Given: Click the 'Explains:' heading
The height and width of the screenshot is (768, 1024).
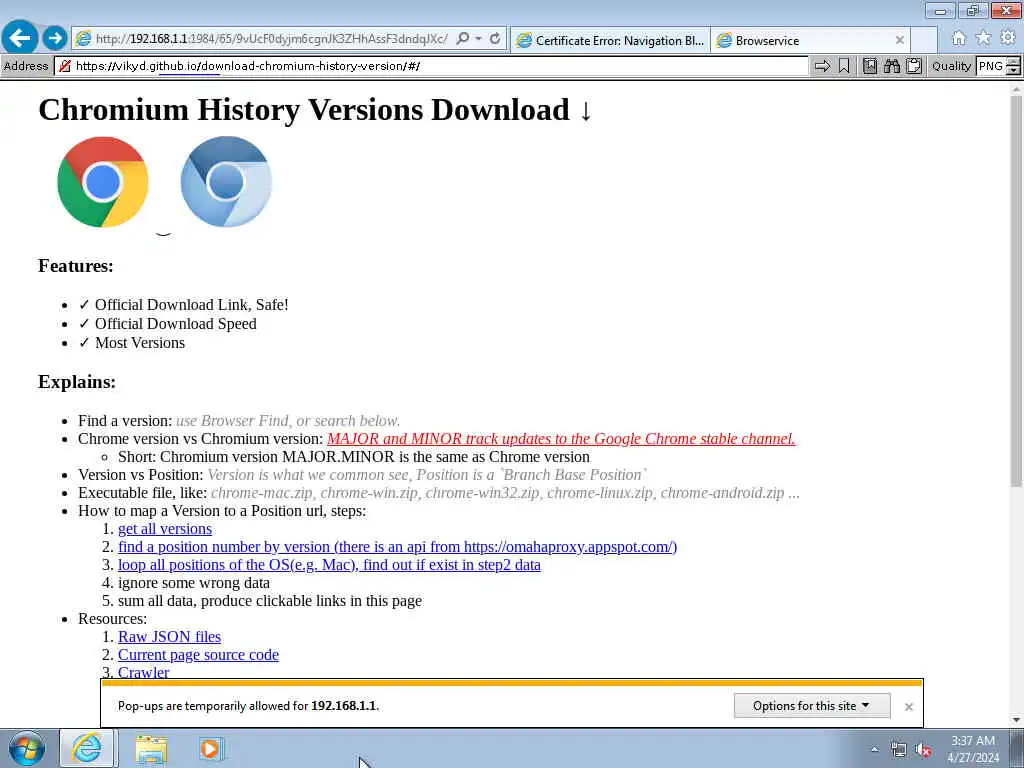Looking at the screenshot, I should click(x=77, y=381).
